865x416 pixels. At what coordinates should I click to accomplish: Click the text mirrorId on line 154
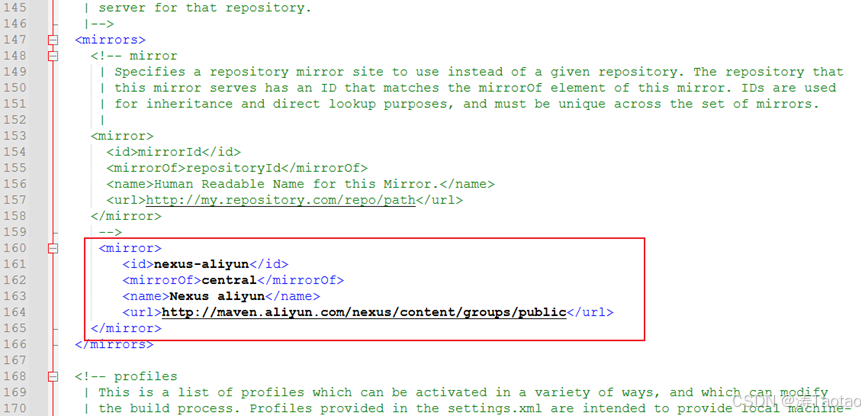tap(169, 152)
